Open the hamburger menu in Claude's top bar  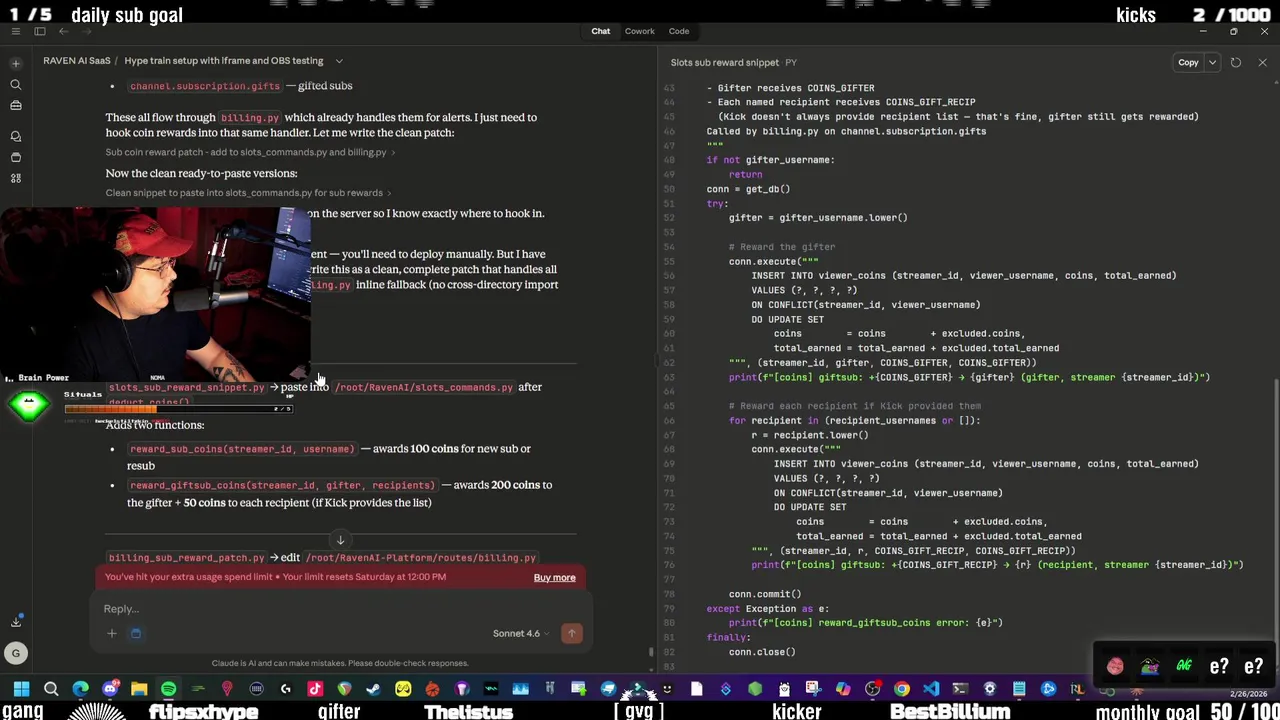coord(16,32)
